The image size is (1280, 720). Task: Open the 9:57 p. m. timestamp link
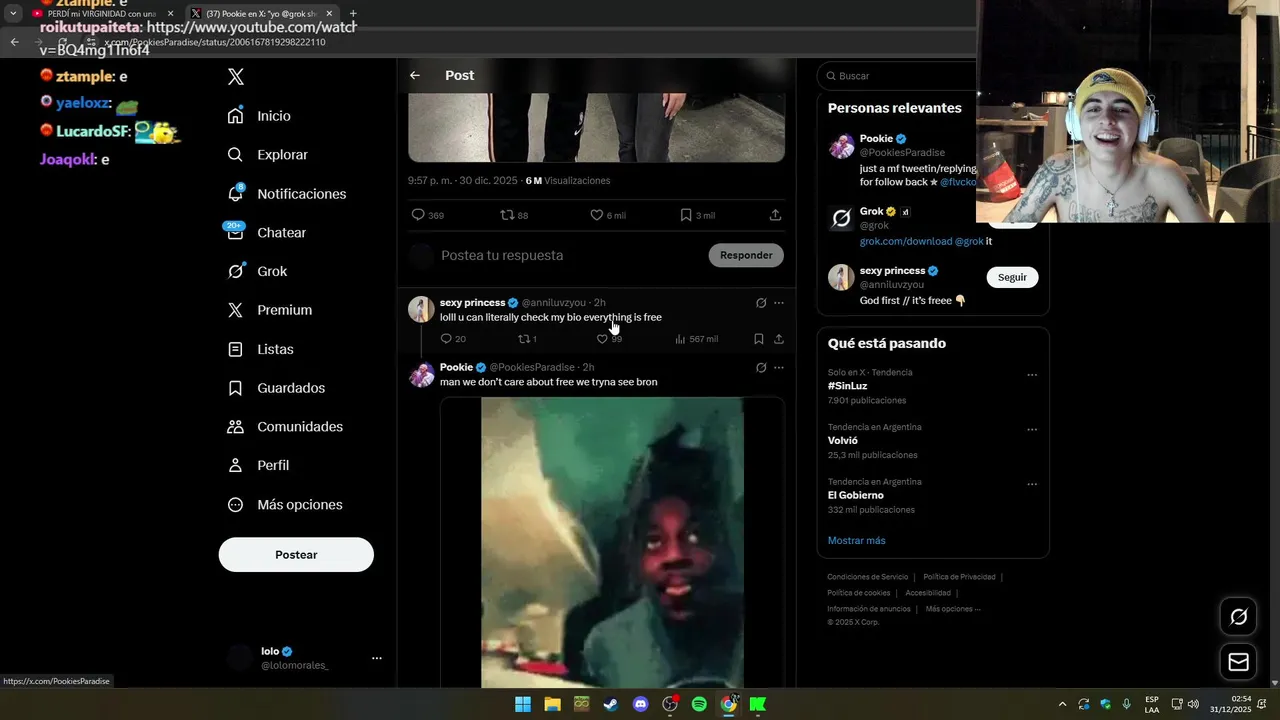463,181
